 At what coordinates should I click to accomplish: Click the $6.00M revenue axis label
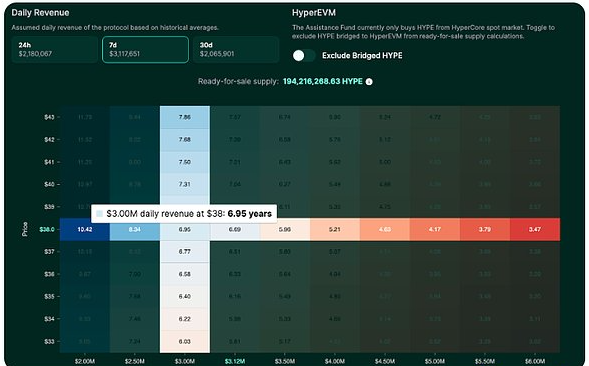tap(535, 361)
